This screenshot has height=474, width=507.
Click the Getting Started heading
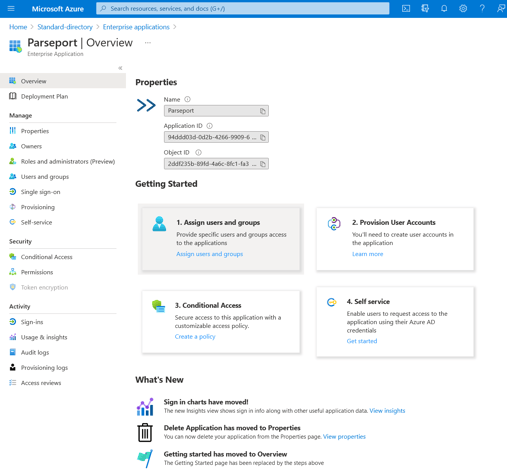(166, 184)
